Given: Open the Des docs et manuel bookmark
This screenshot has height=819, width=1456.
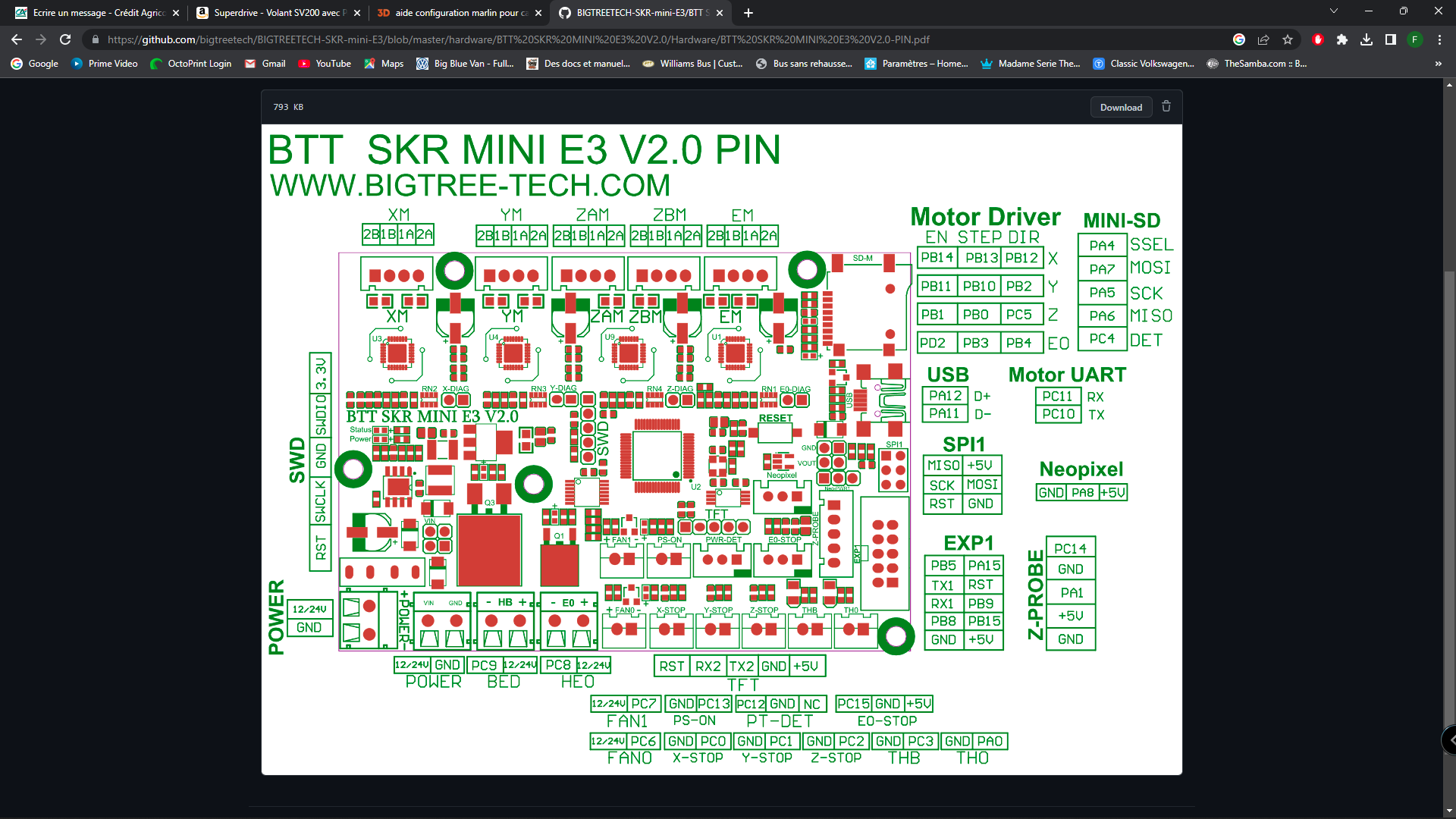Looking at the screenshot, I should pos(579,64).
